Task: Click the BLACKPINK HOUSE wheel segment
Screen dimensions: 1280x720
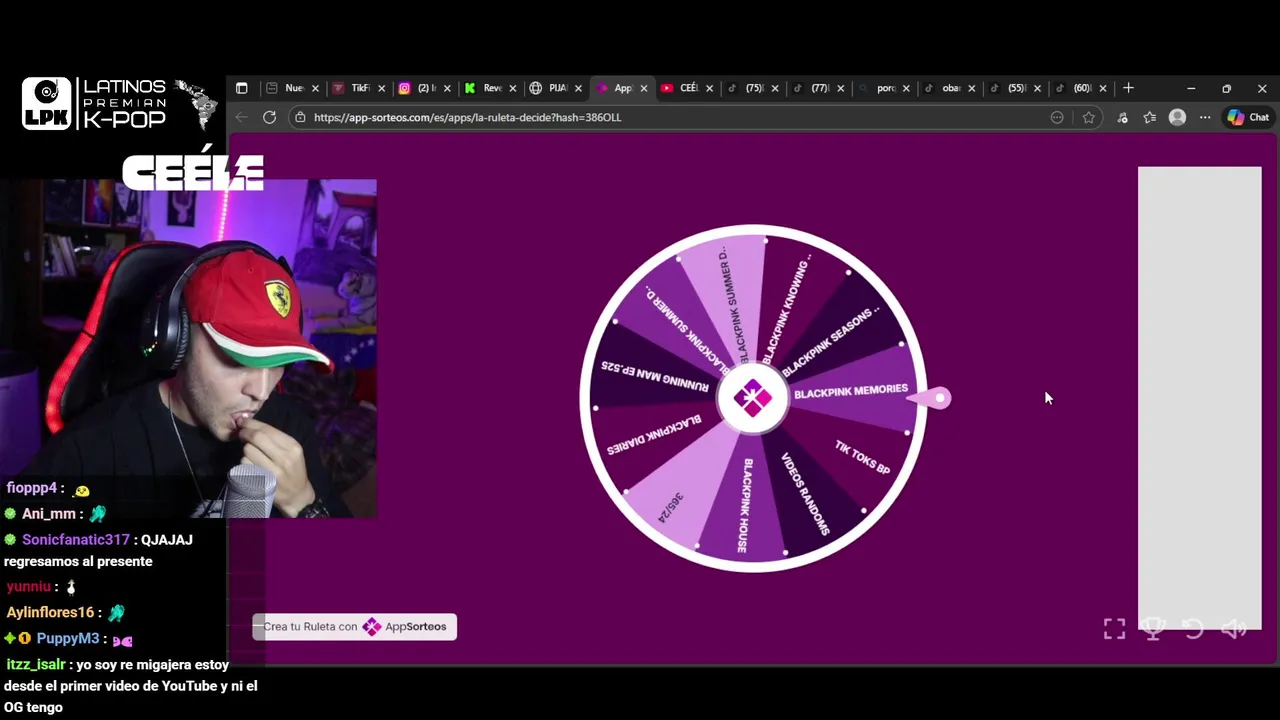Action: click(x=744, y=505)
